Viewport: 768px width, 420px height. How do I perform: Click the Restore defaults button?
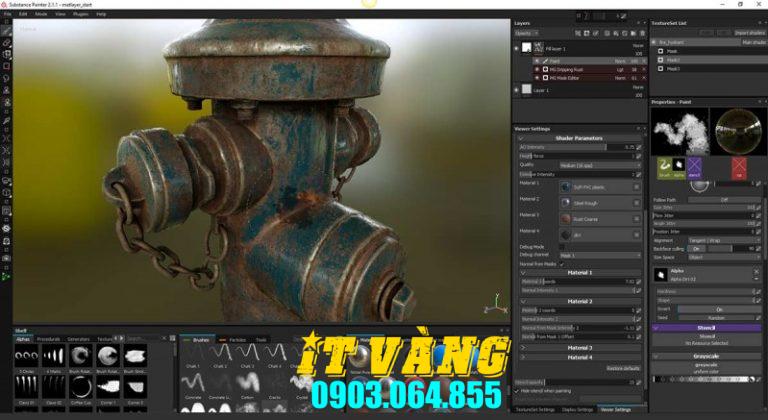click(624, 368)
